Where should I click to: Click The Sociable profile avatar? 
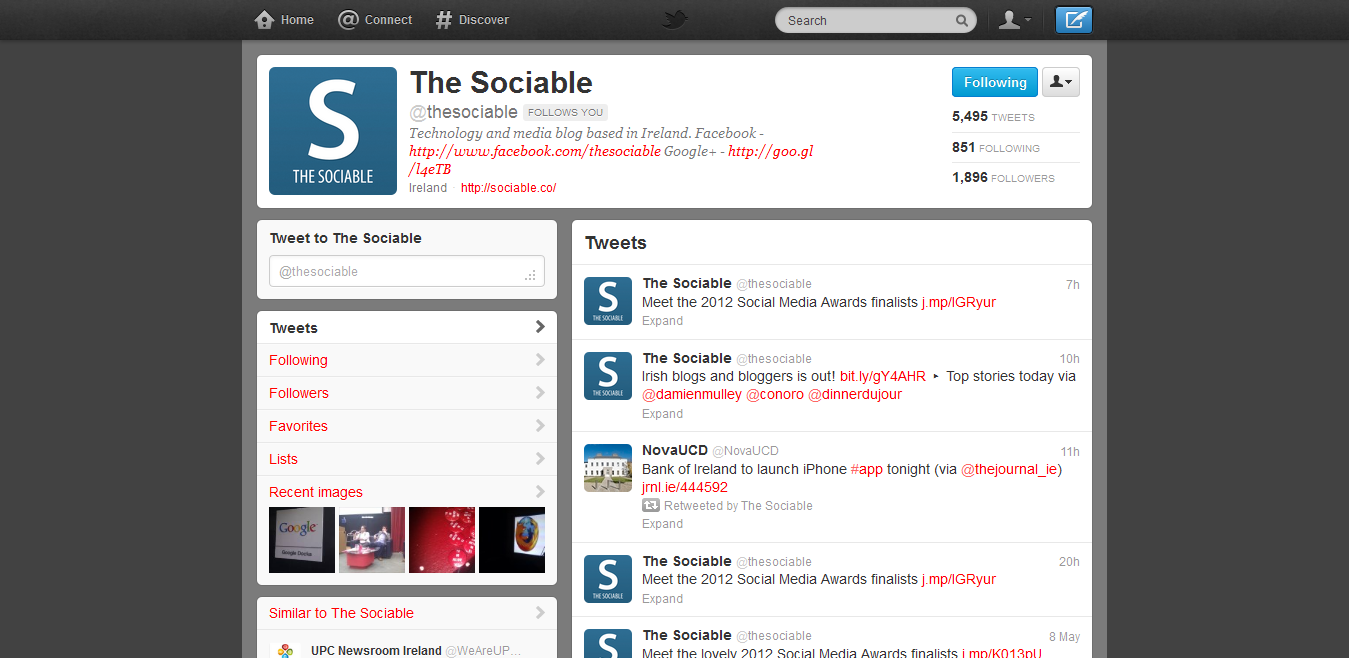333,131
